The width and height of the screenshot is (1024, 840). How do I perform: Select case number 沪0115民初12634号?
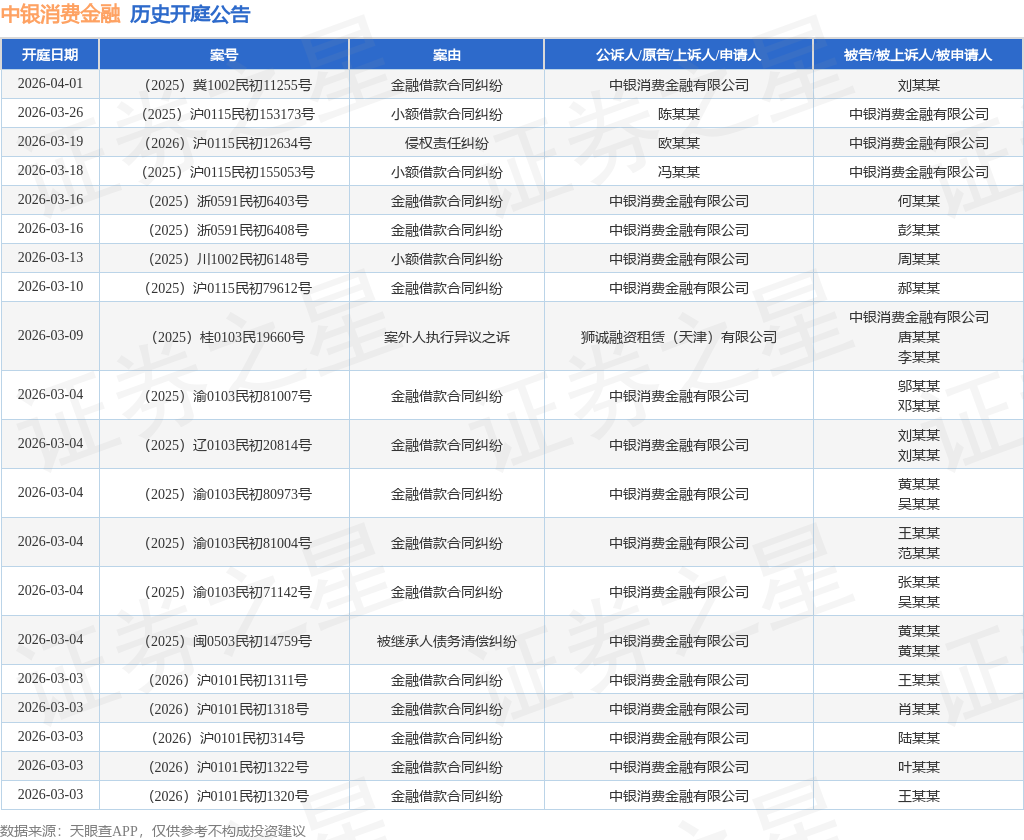(252, 143)
